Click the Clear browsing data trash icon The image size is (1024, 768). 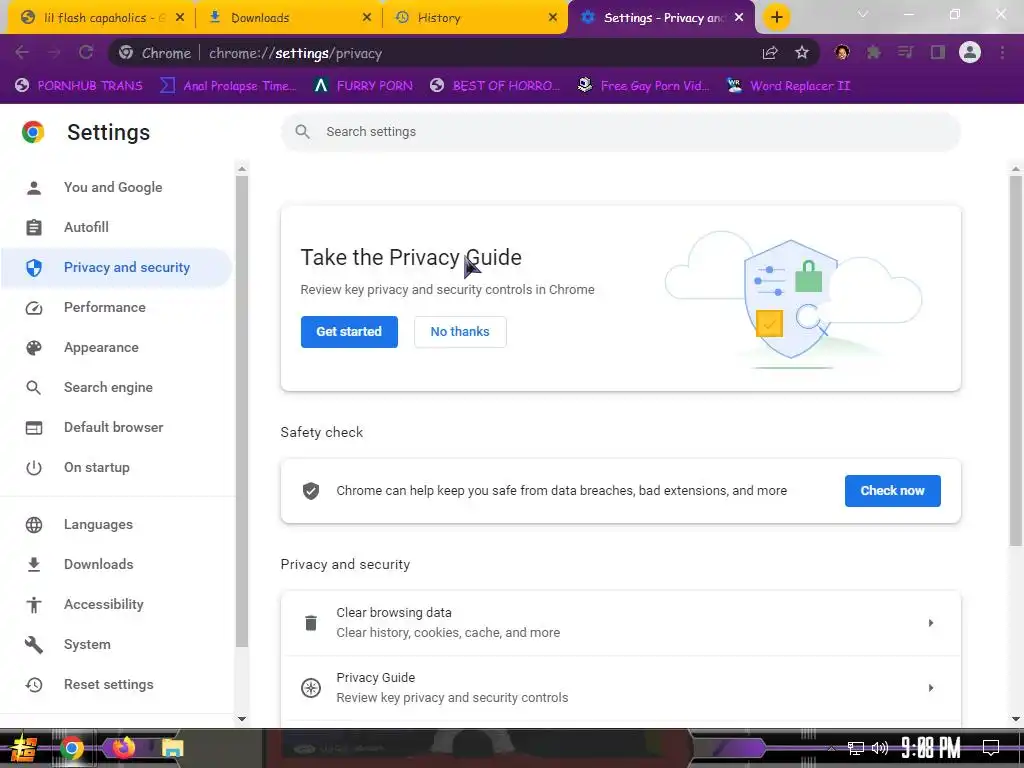pos(311,623)
